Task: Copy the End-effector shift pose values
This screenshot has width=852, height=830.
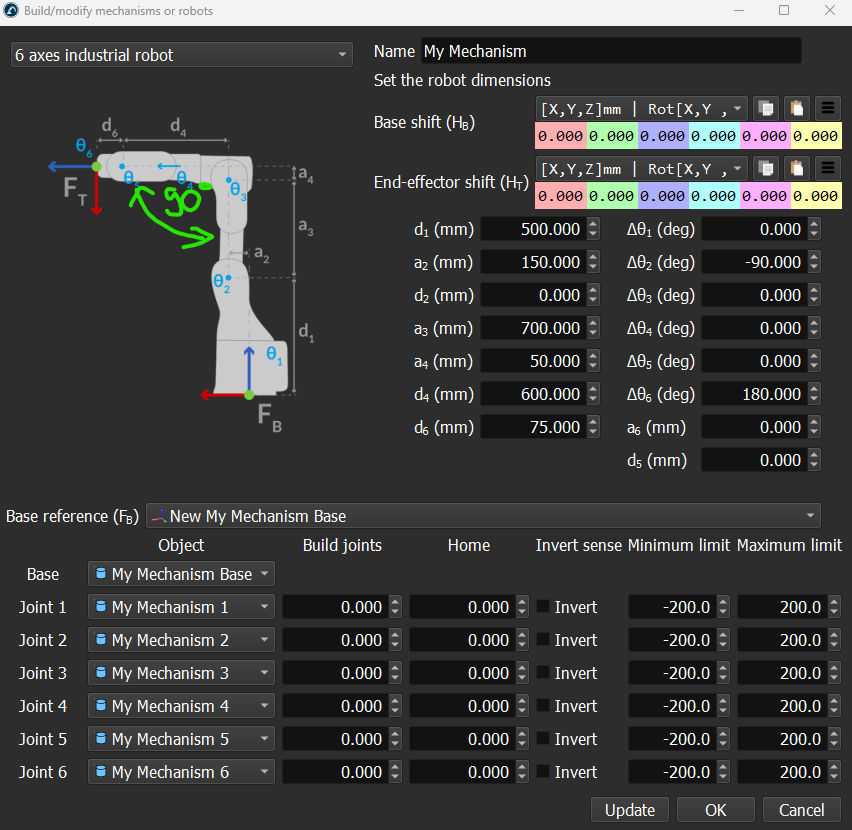Action: coord(765,168)
